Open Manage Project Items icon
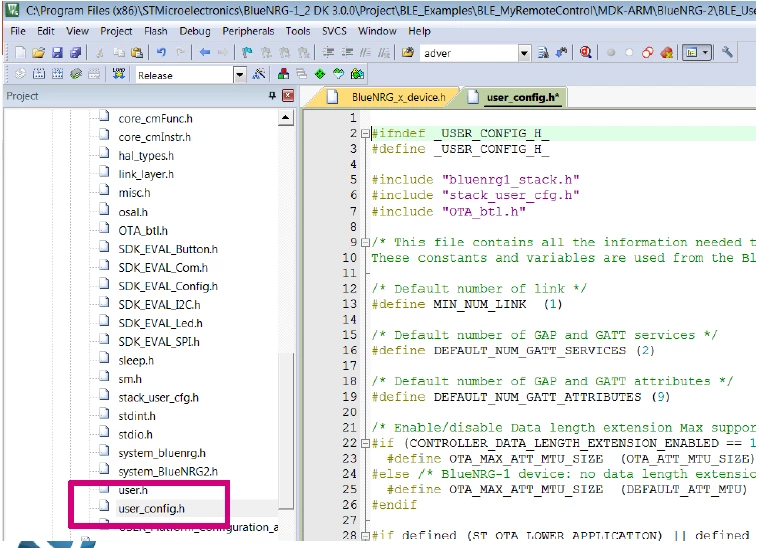 point(284,74)
